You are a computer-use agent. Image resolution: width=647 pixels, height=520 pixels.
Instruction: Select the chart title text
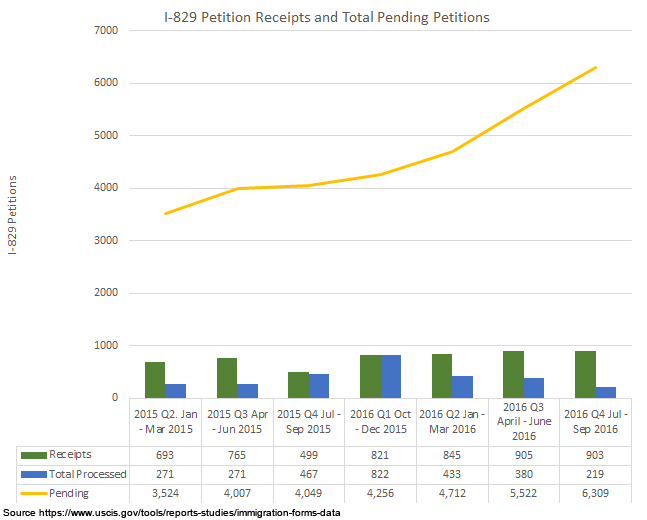click(326, 17)
